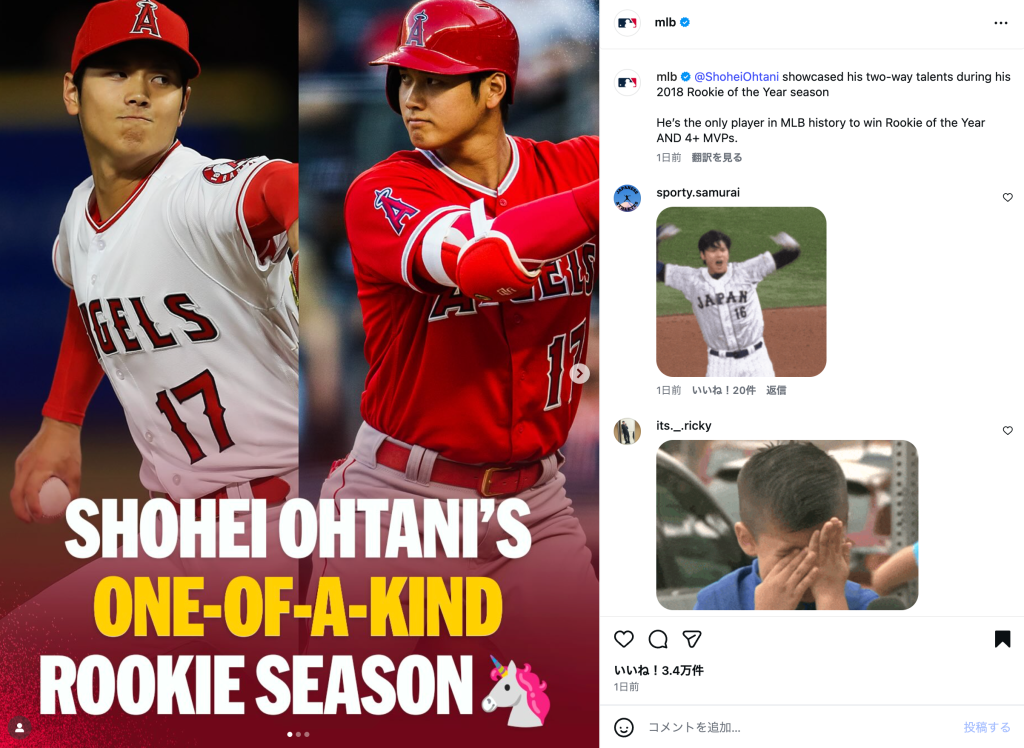The width and height of the screenshot is (1024, 748).
Task: Select the second carousel dot indicator
Action: (298, 734)
